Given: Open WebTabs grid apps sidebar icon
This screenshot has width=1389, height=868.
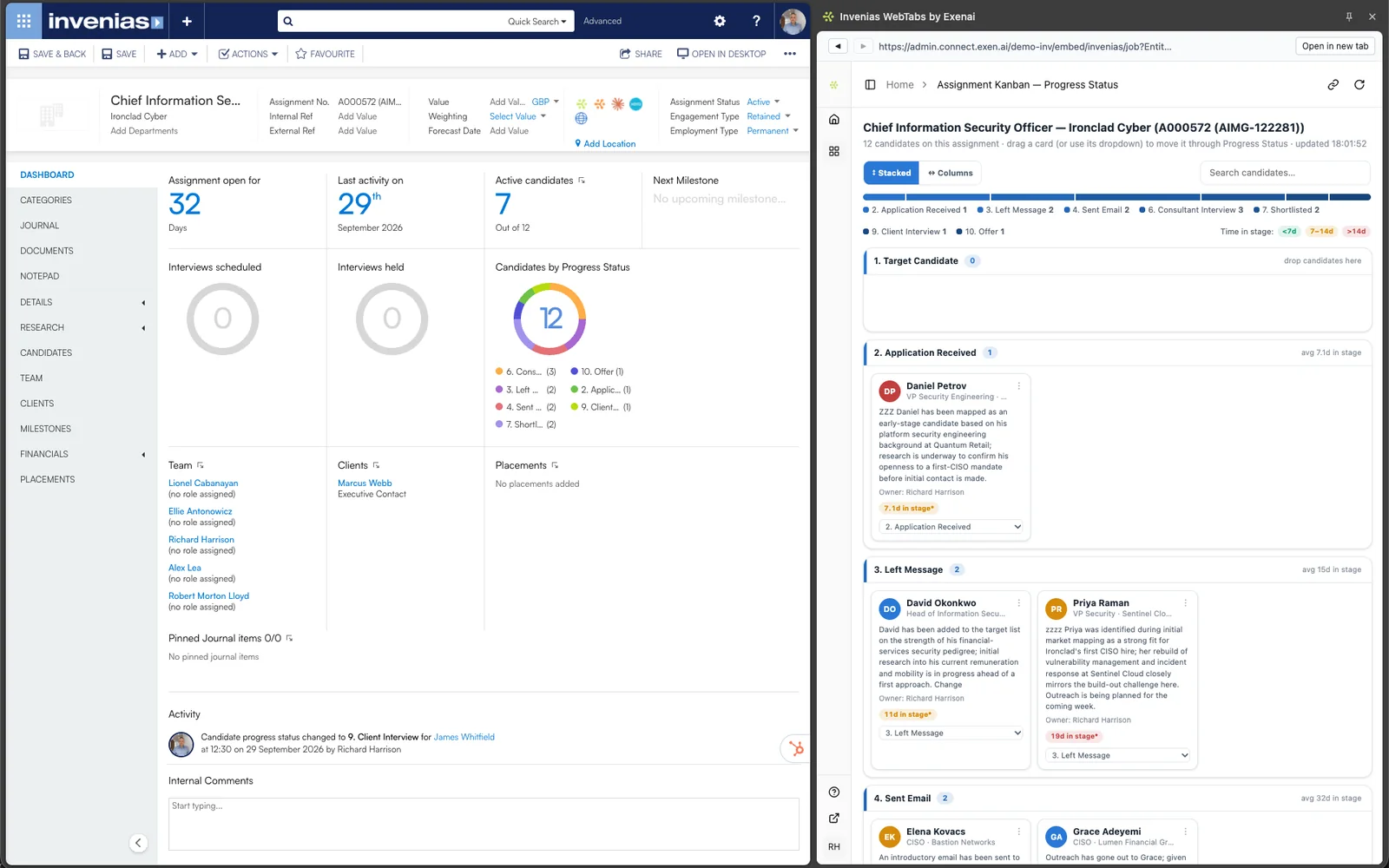Looking at the screenshot, I should 834,151.
